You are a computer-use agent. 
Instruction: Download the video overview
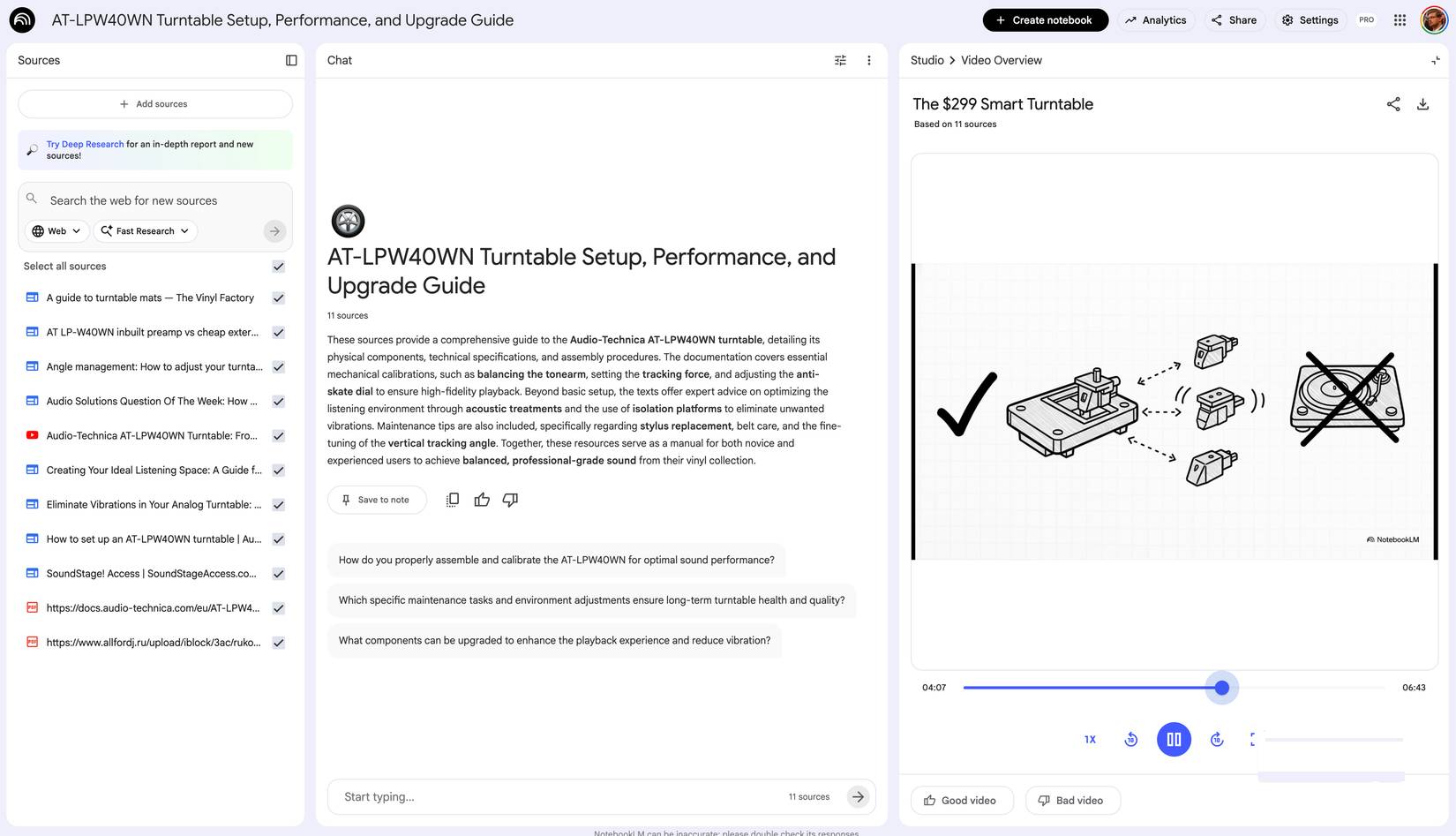(1422, 104)
